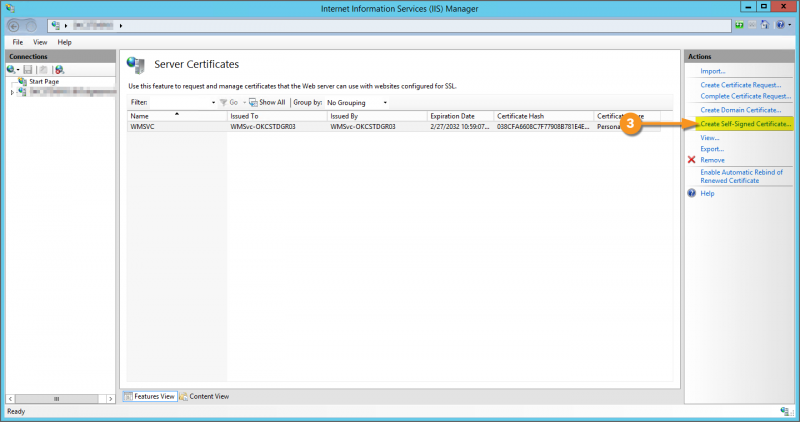The image size is (800, 422).
Task: Select Start Page in Connections tree
Action: (44, 82)
